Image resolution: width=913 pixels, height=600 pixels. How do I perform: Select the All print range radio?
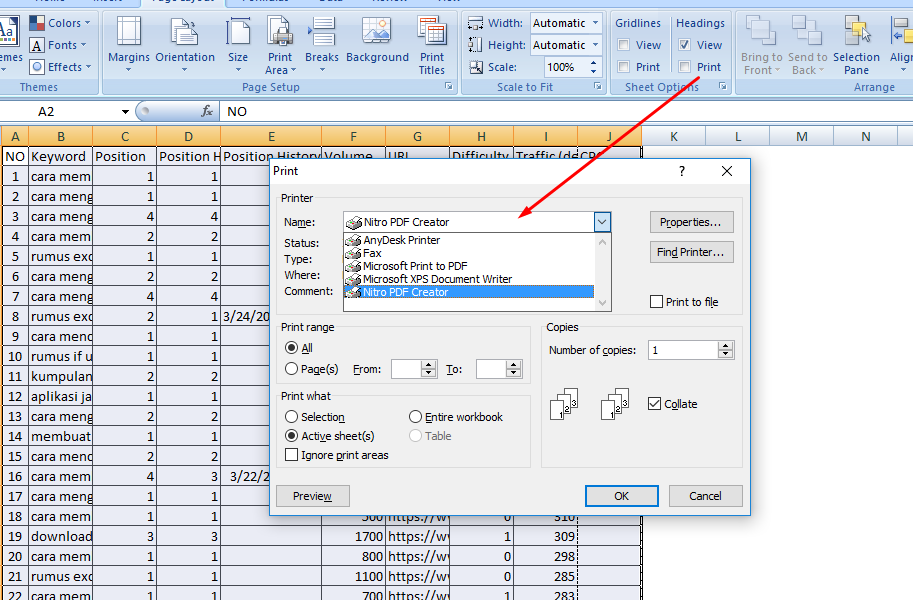click(x=291, y=348)
